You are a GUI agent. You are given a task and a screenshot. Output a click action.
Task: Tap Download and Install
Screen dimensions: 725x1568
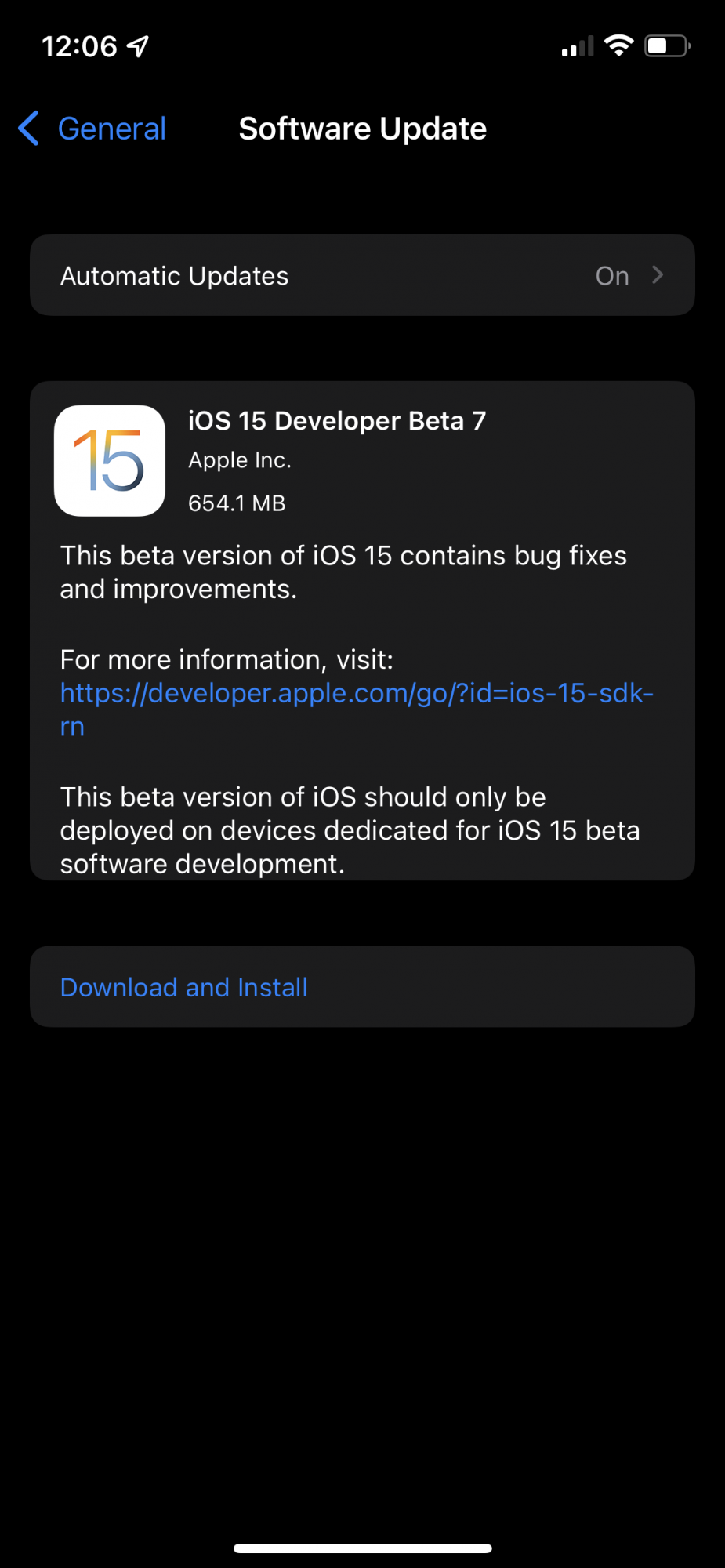click(x=184, y=987)
